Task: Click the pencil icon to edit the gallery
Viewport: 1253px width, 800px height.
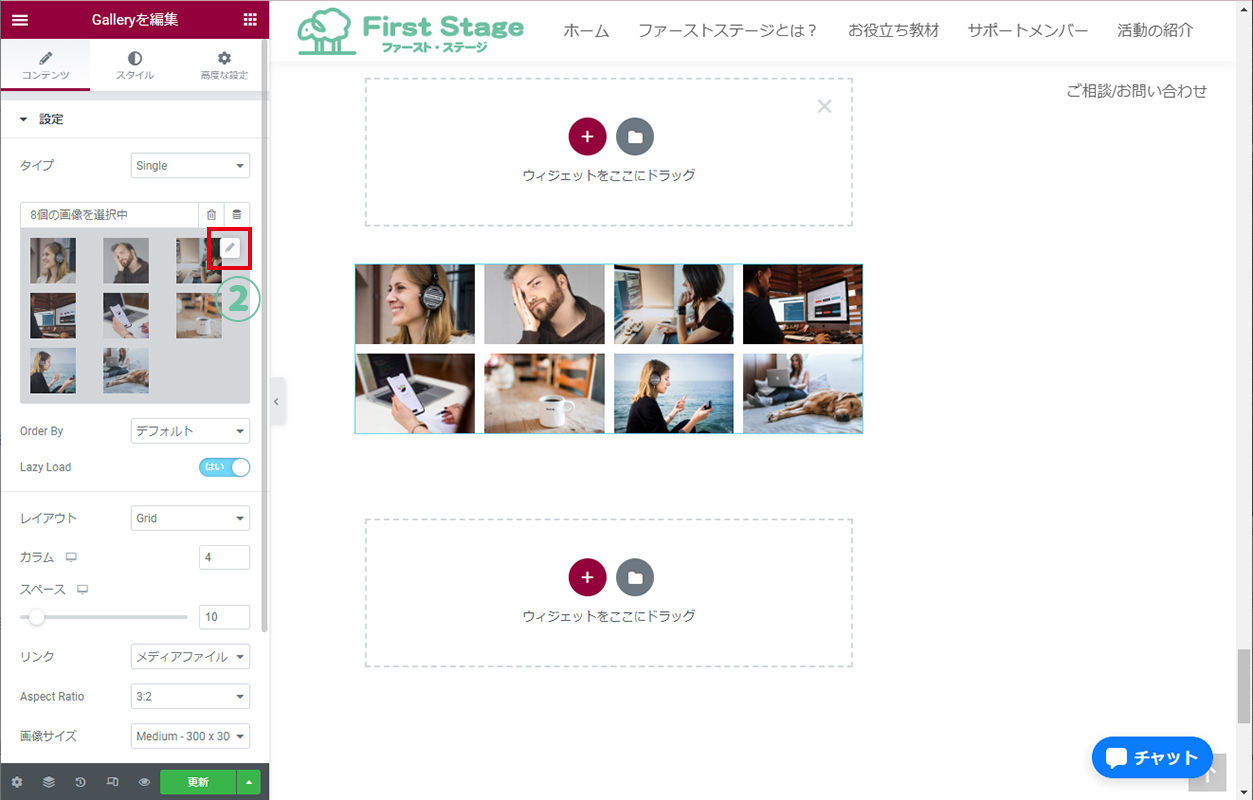Action: (230, 248)
